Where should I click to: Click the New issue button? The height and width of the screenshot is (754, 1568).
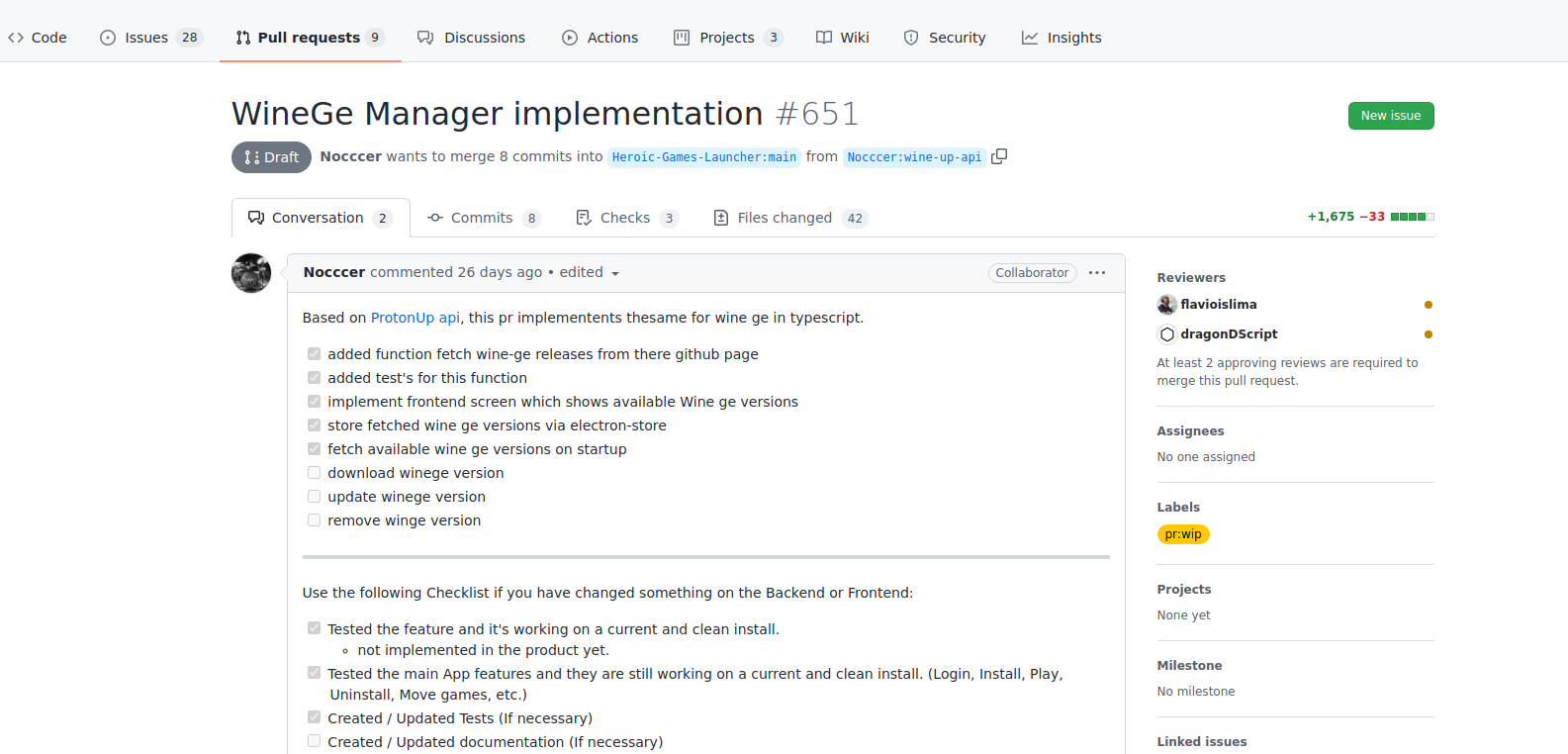point(1391,116)
